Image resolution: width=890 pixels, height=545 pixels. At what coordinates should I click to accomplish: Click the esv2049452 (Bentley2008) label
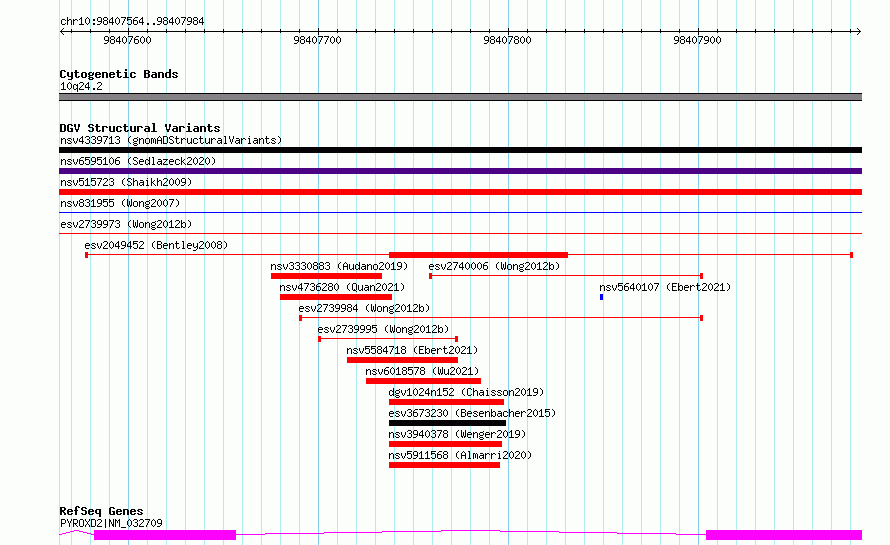(156, 245)
